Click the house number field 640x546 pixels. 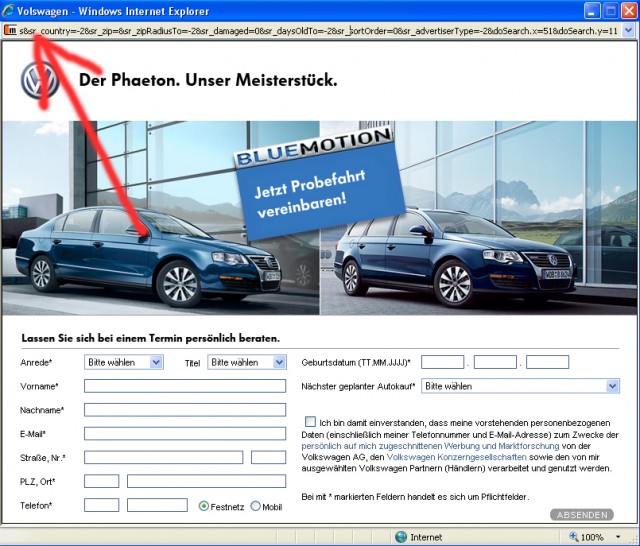click(x=269, y=457)
